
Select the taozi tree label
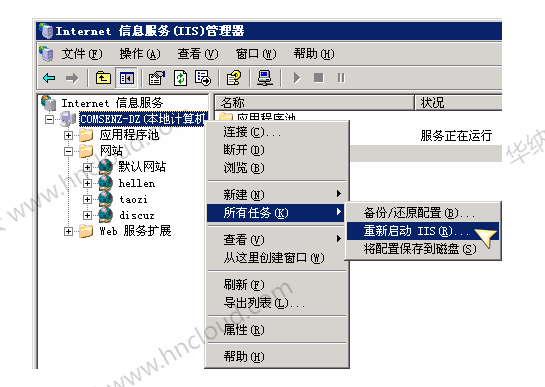[x=133, y=199]
